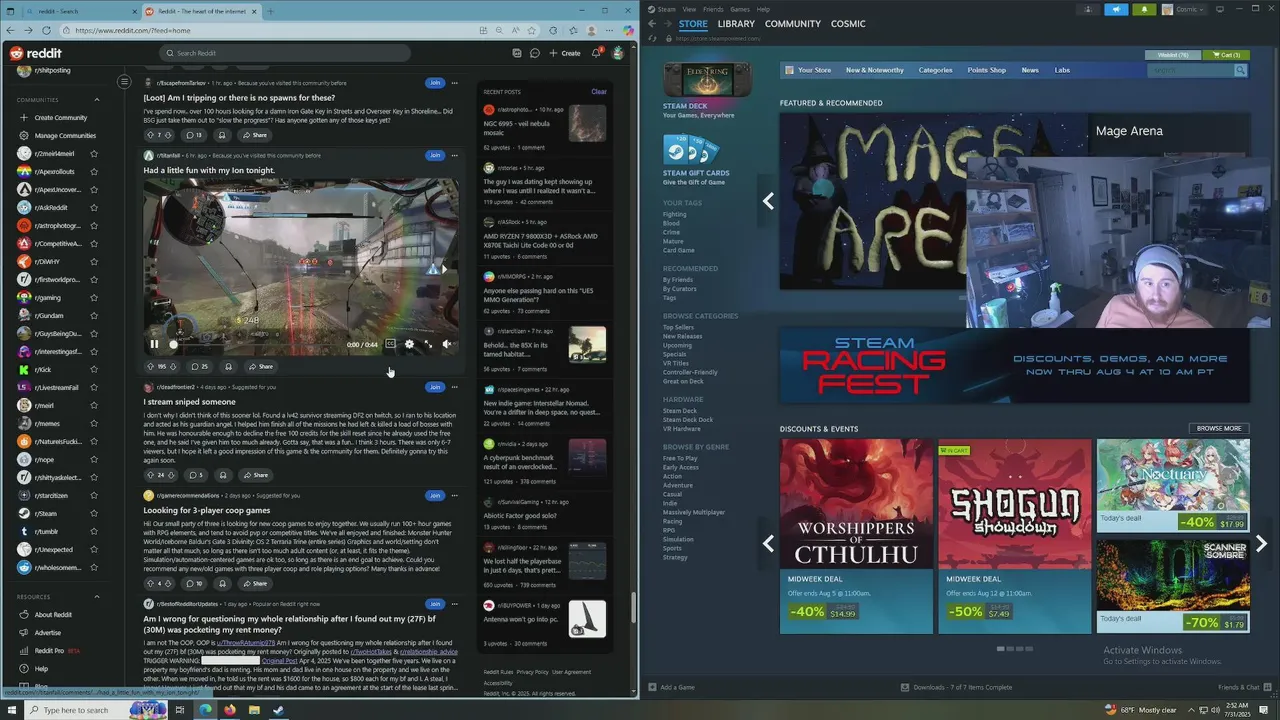The width and height of the screenshot is (1280, 720).
Task: Upvote the 'I stream sniped someone' post
Action: coord(152,475)
